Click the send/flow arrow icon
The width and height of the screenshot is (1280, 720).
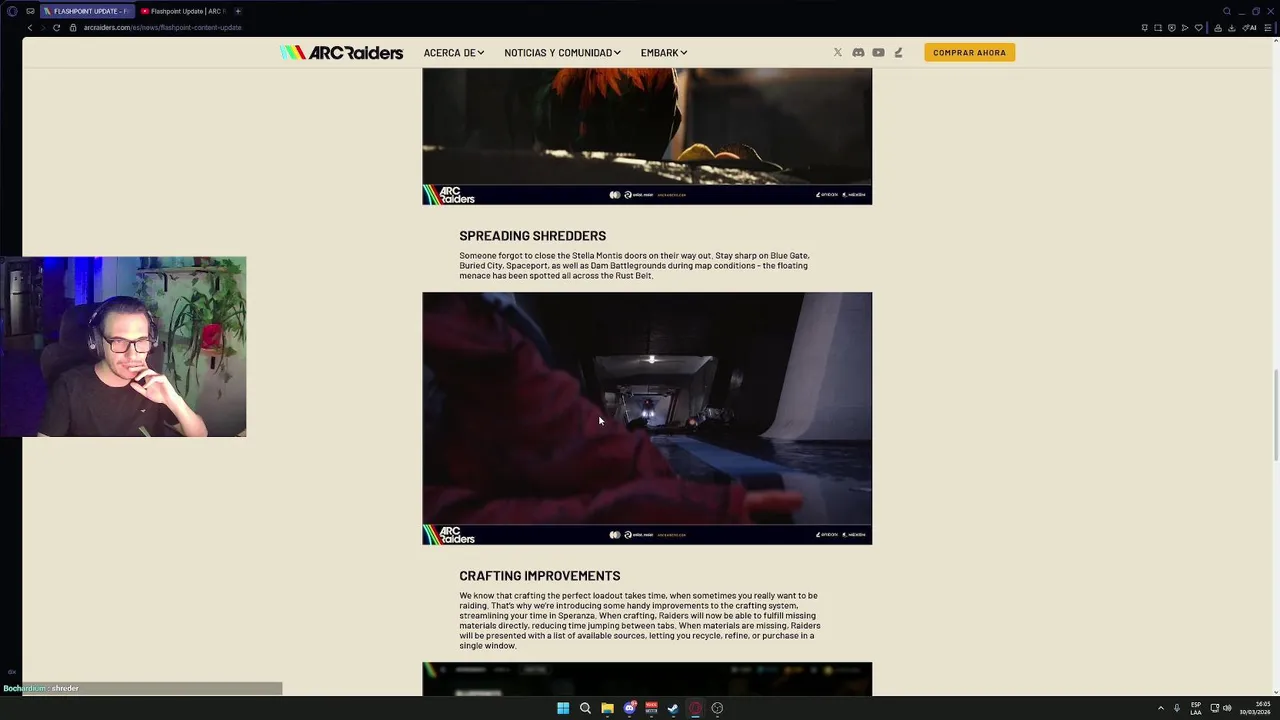pyautogui.click(x=1185, y=27)
